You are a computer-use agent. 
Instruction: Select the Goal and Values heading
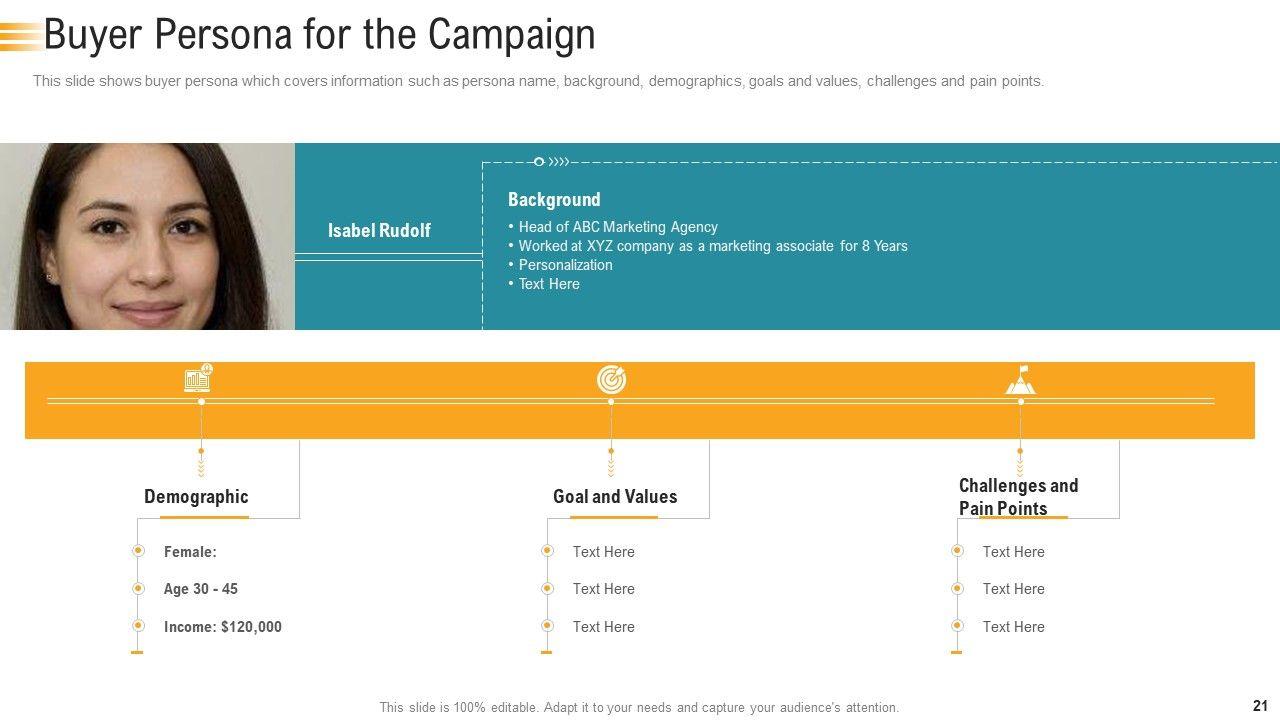tap(615, 497)
